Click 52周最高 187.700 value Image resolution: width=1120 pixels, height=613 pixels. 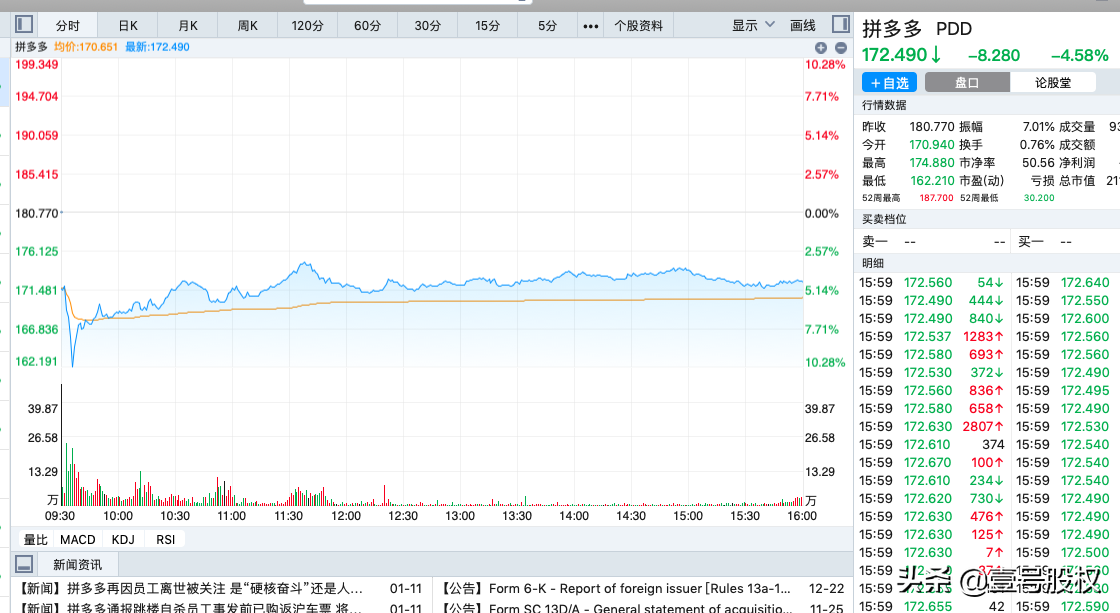(936, 198)
